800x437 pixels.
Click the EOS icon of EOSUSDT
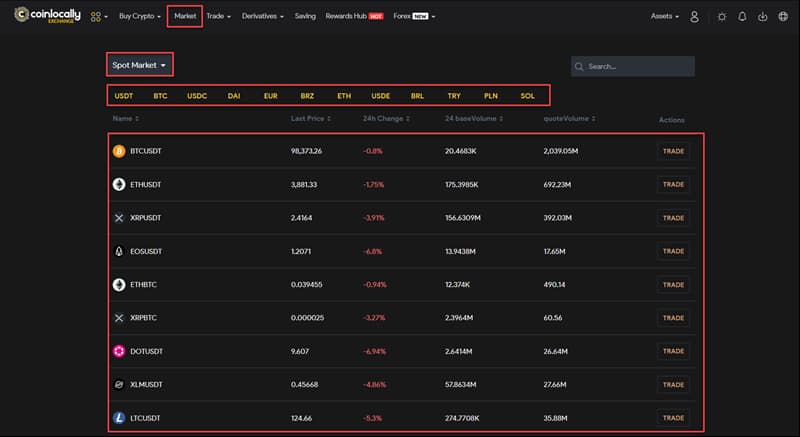pyautogui.click(x=119, y=251)
